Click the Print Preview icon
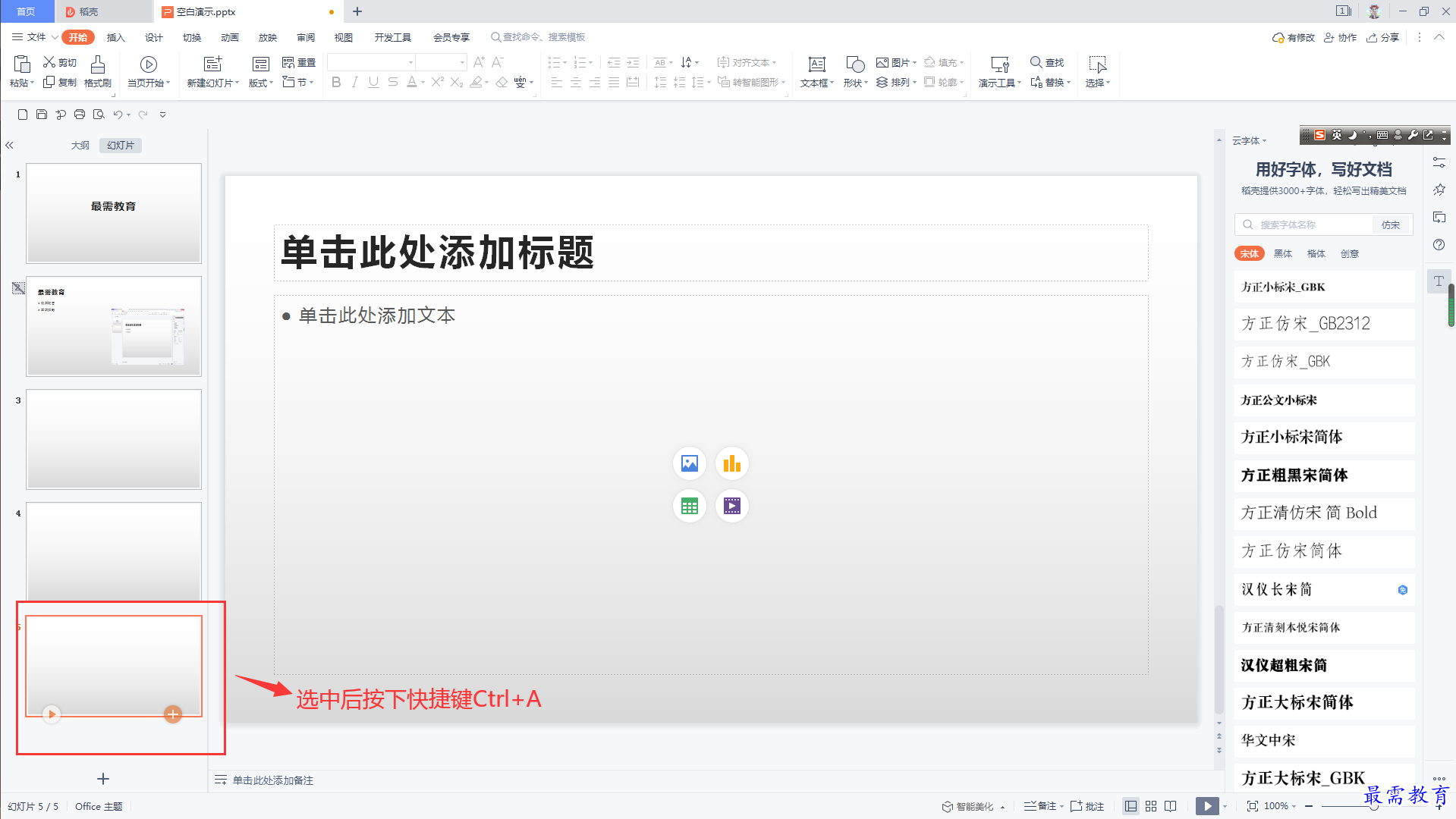The width and height of the screenshot is (1456, 819). 99,115
